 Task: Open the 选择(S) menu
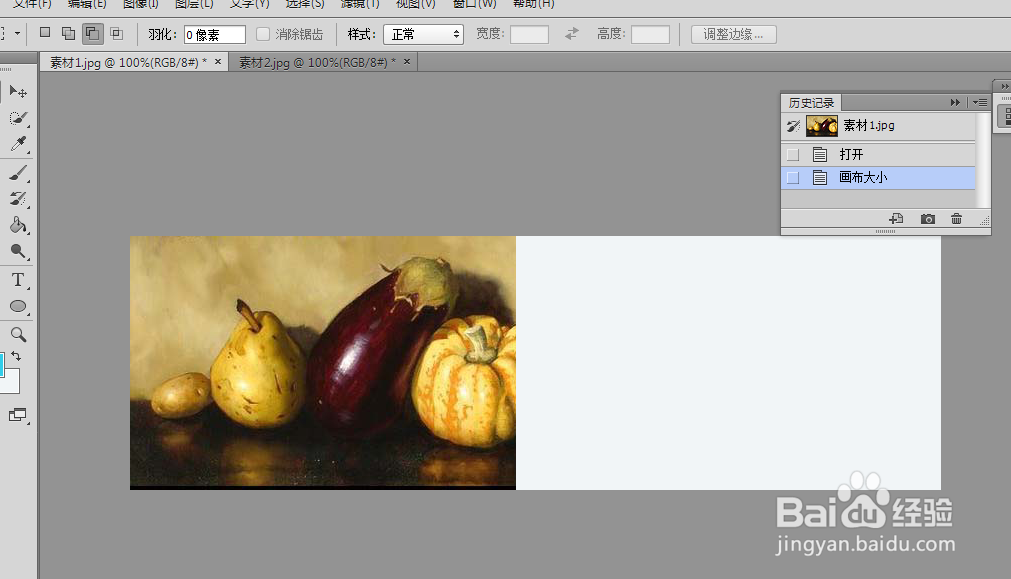pyautogui.click(x=305, y=5)
